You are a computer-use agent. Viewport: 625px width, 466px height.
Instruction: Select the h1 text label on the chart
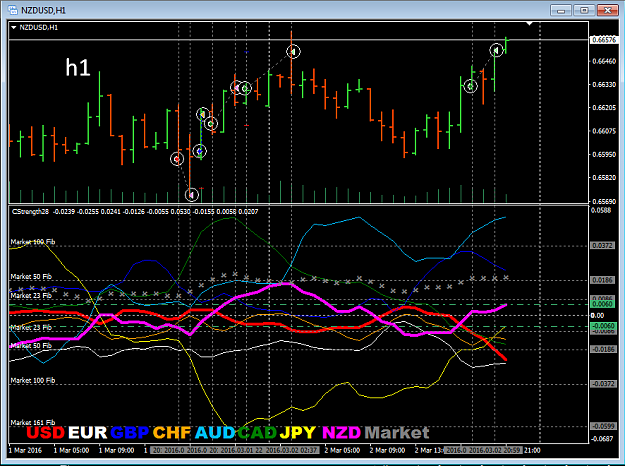pos(78,67)
